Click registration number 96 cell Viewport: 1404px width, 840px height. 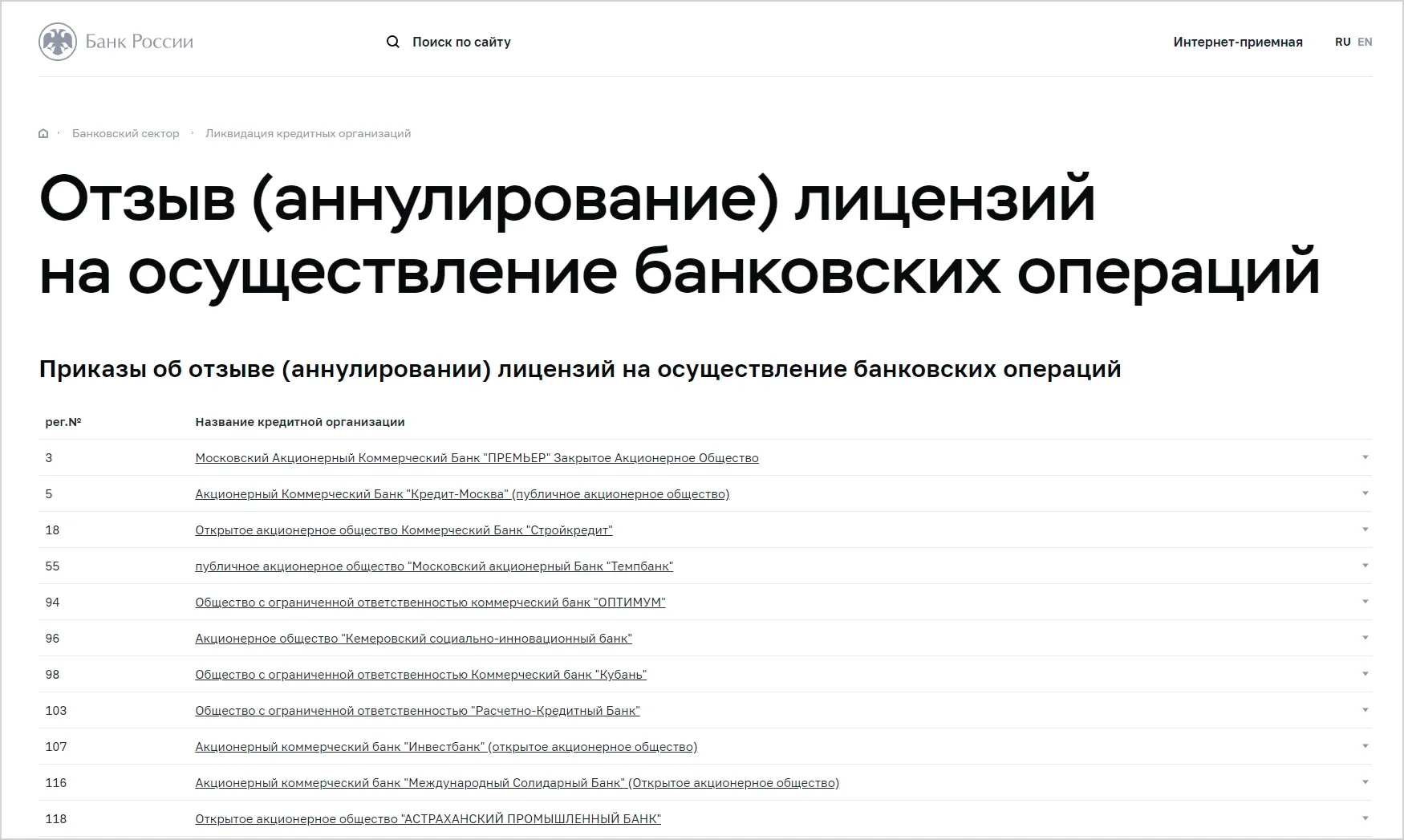pos(52,639)
